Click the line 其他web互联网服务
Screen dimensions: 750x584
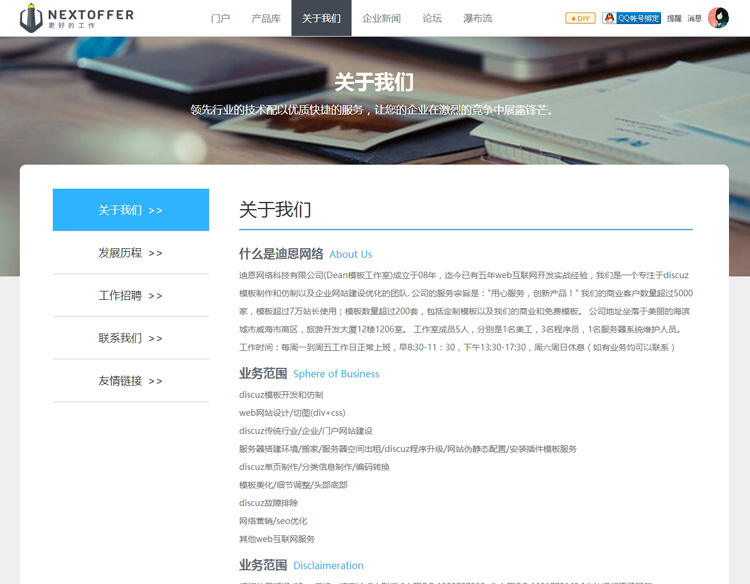click(277, 539)
